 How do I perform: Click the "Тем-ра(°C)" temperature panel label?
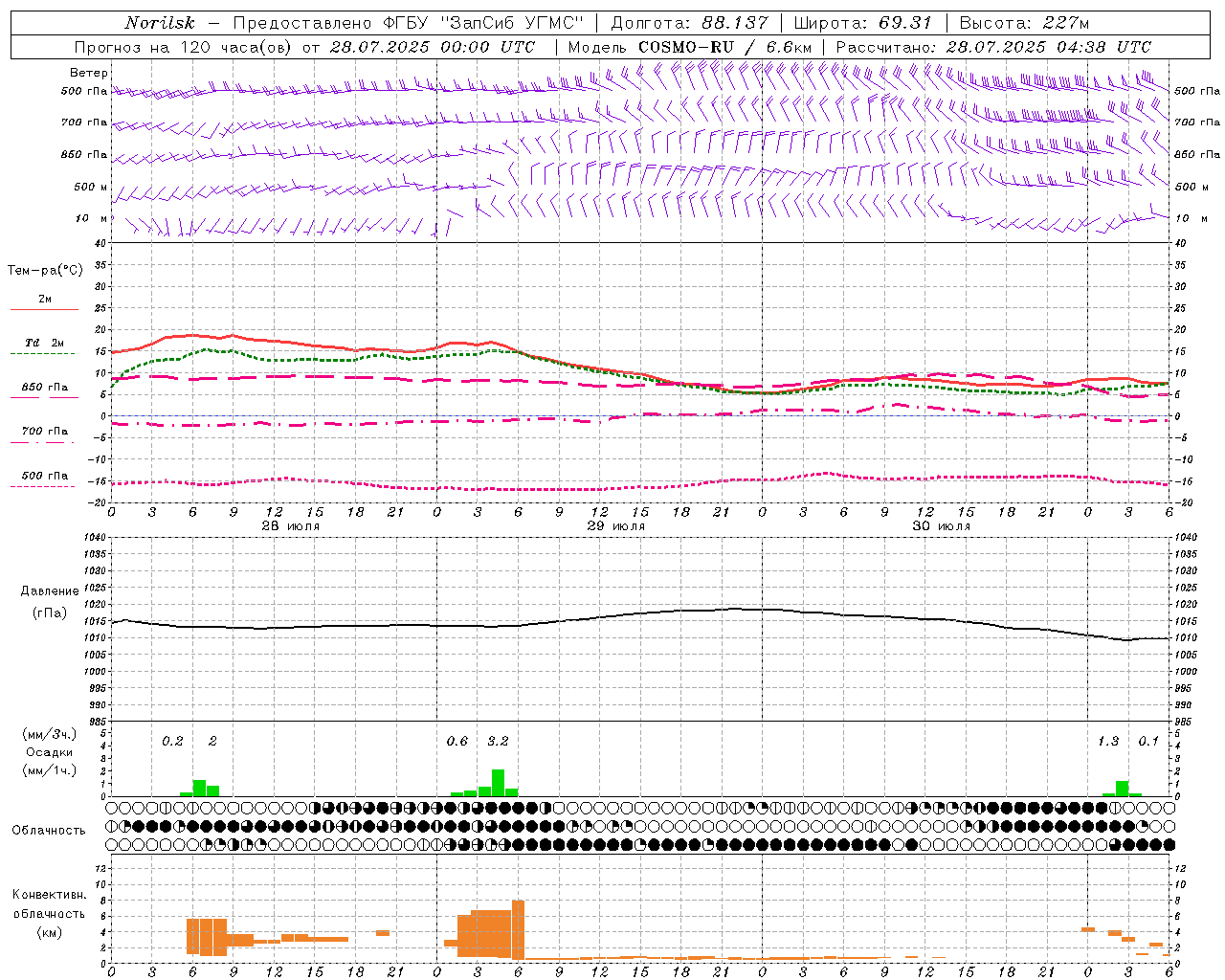pyautogui.click(x=45, y=270)
